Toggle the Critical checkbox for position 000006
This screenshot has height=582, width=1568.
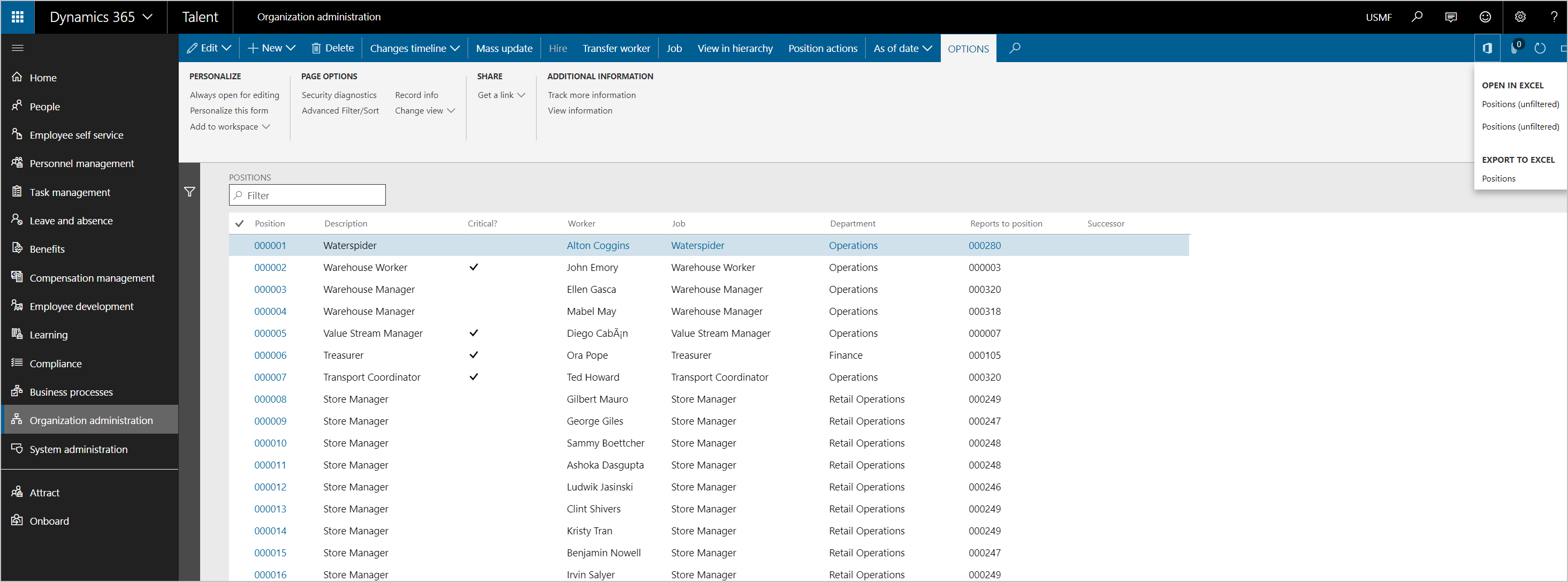(x=471, y=355)
